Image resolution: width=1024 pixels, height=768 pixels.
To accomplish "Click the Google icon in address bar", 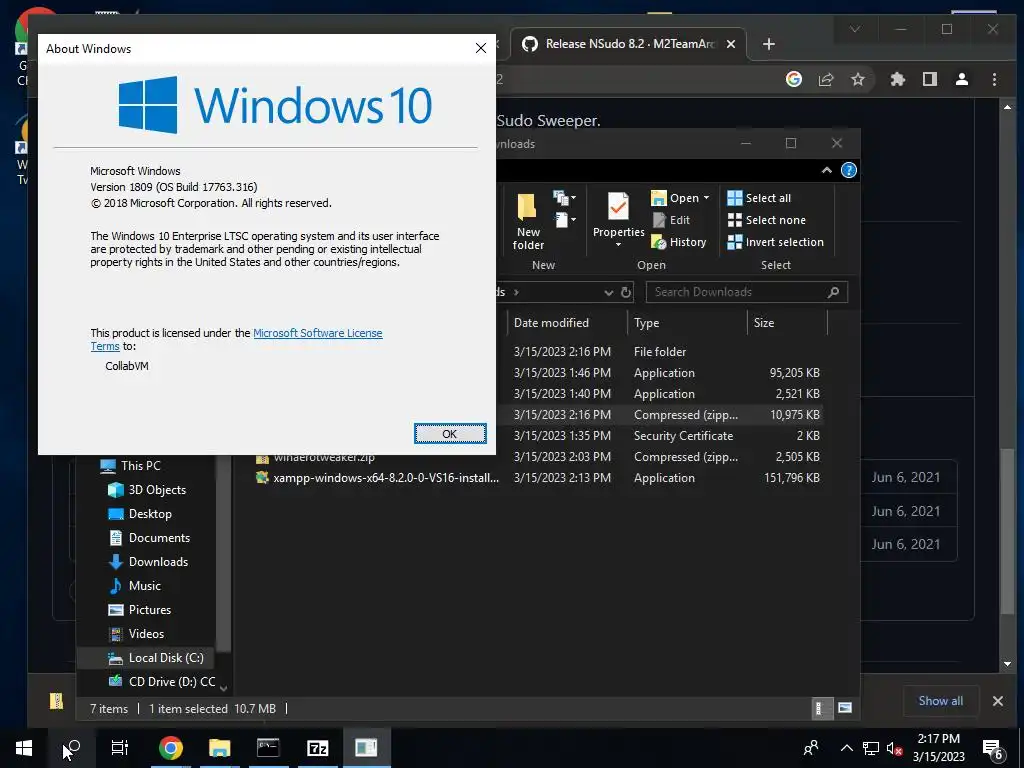I will [x=793, y=79].
